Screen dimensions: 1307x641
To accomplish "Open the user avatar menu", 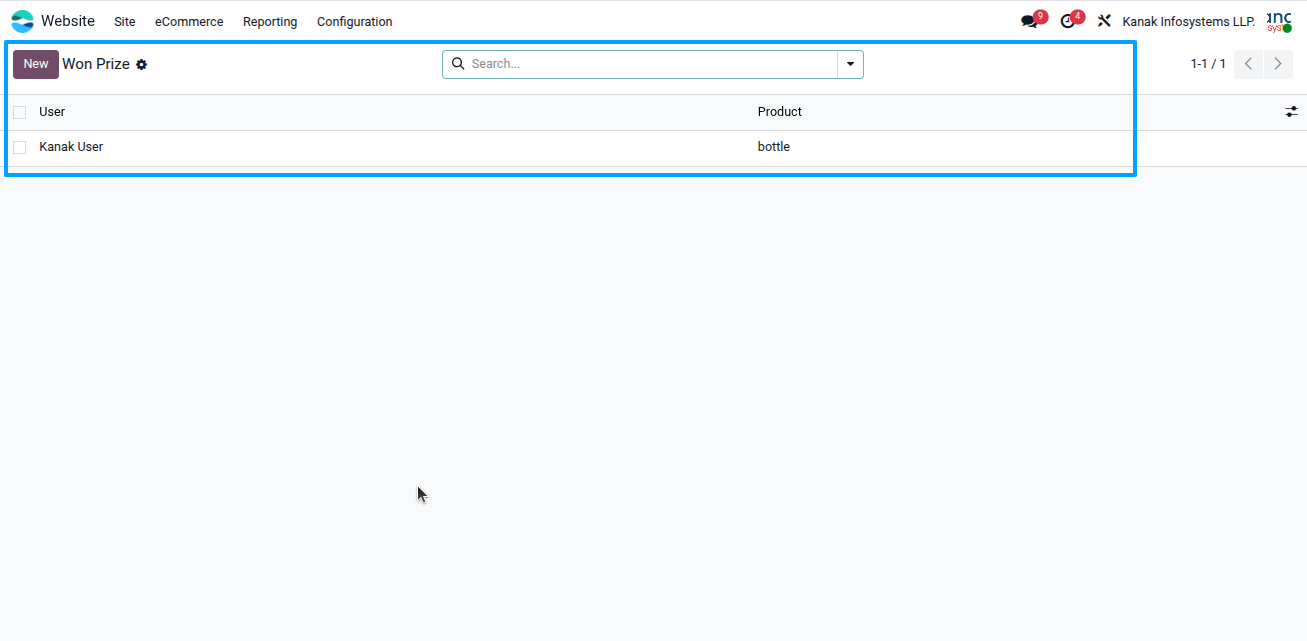I will (1279, 21).
